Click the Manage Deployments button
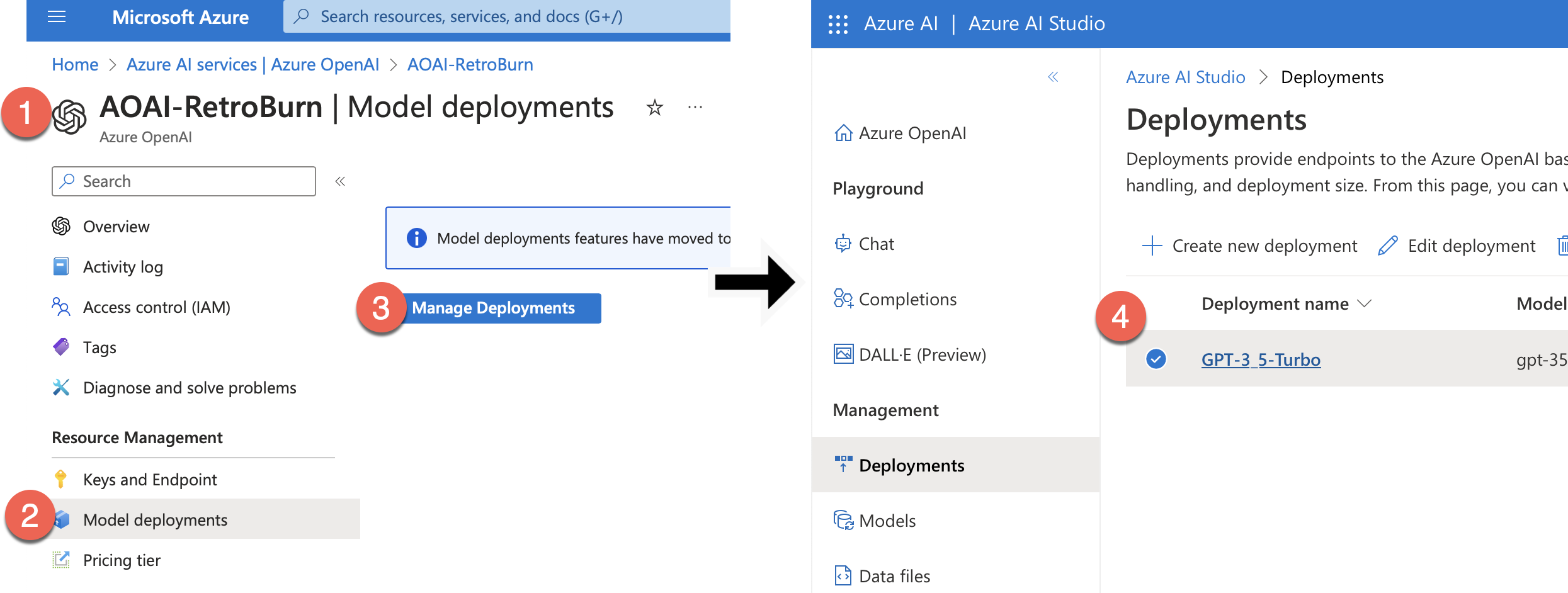The width and height of the screenshot is (1568, 593). (x=494, y=308)
